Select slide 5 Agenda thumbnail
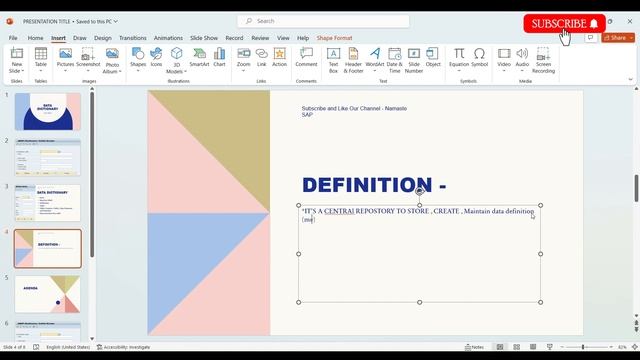This screenshot has width=640, height=360. pyautogui.click(x=48, y=294)
